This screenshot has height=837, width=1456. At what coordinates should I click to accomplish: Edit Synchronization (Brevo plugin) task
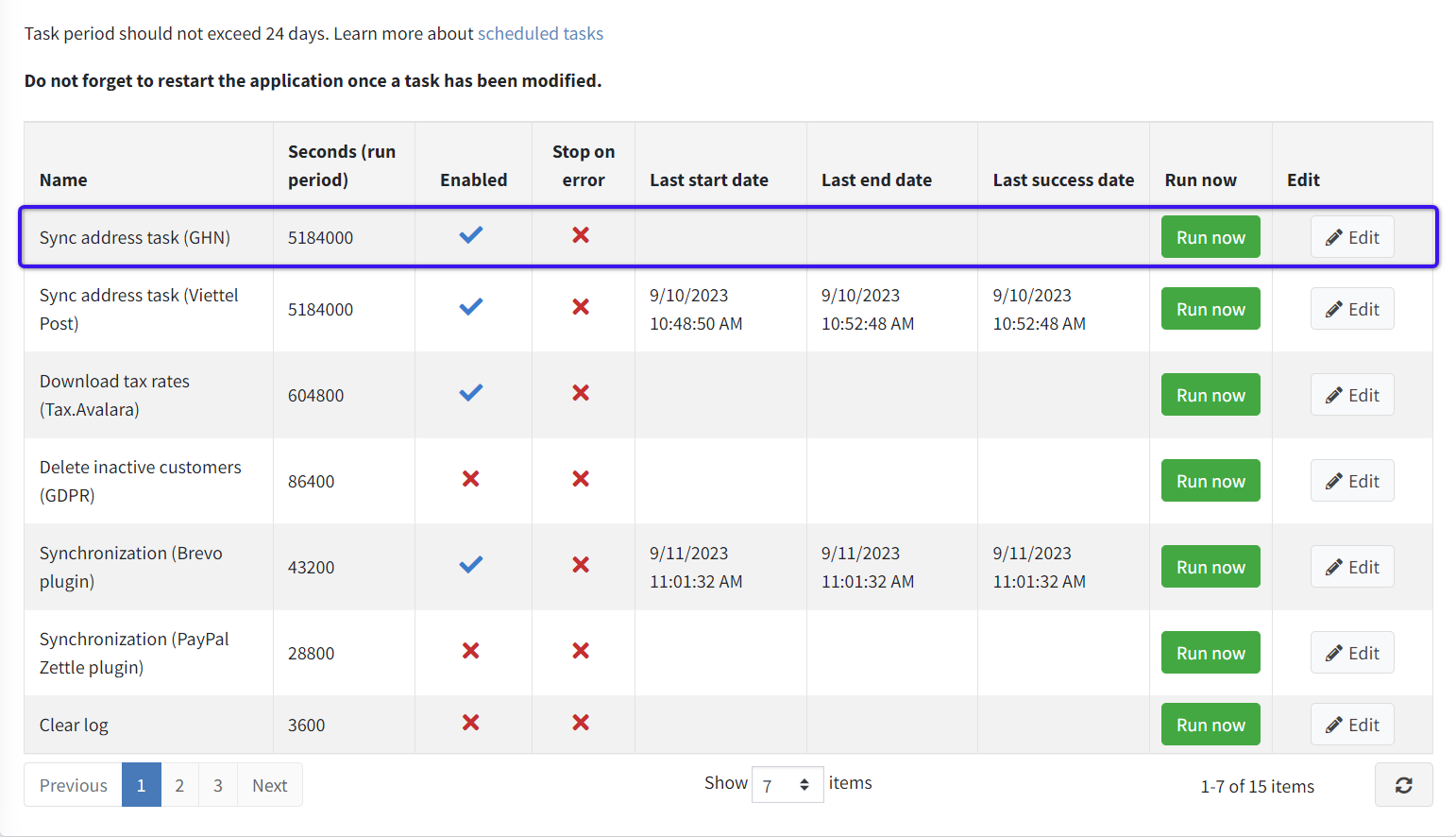click(x=1352, y=567)
